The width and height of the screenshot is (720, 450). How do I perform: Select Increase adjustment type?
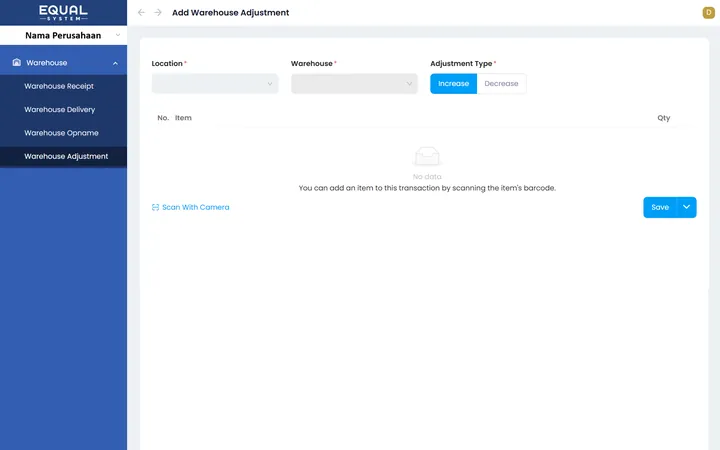[x=453, y=84]
